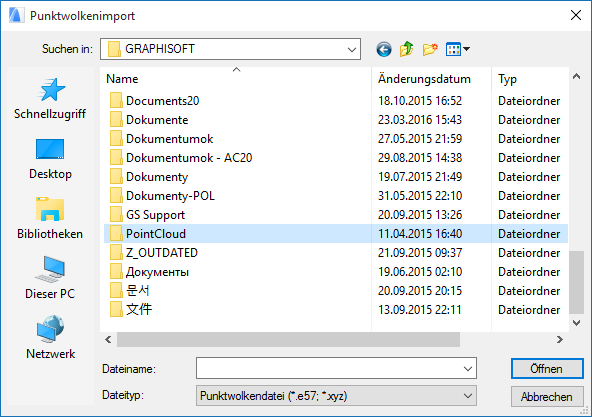This screenshot has width=592, height=417.
Task: Click the 文件 folder icon
Action: [x=116, y=309]
